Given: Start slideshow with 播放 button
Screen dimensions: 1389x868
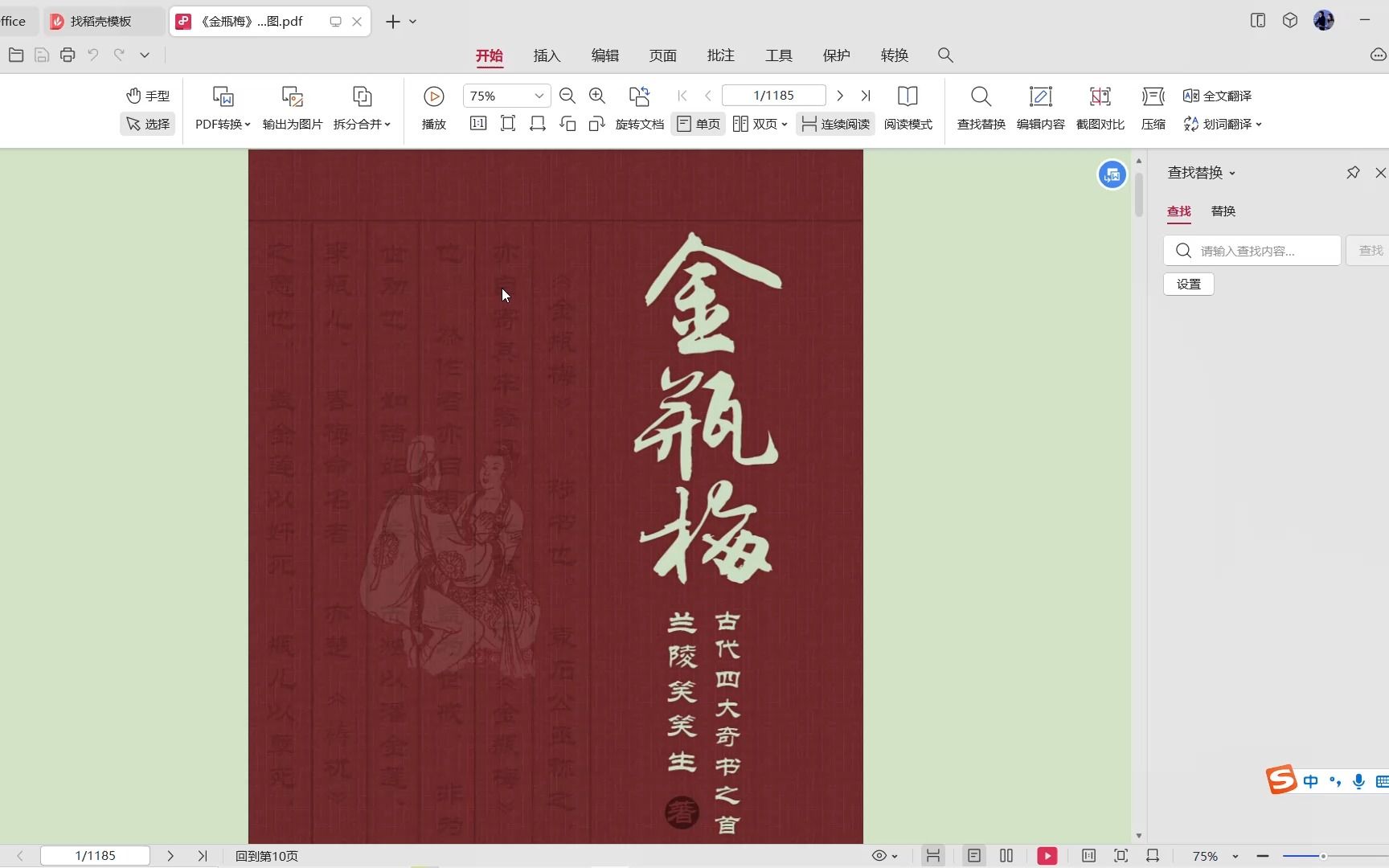Looking at the screenshot, I should (434, 108).
